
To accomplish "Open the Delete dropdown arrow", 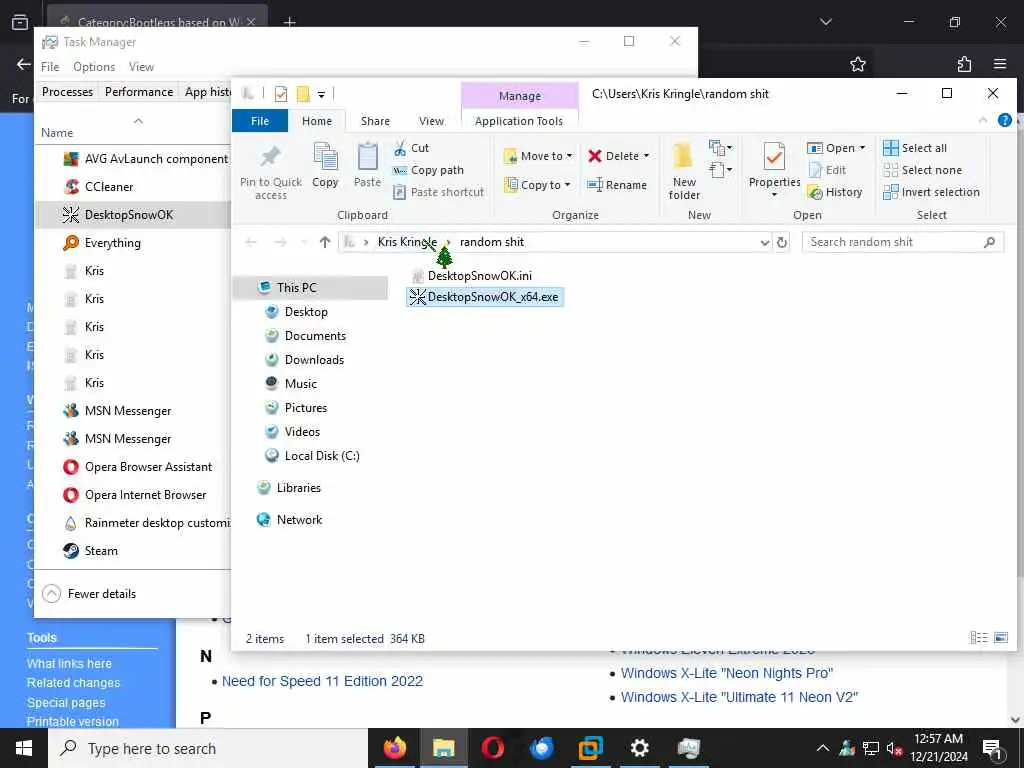I will pyautogui.click(x=647, y=156).
